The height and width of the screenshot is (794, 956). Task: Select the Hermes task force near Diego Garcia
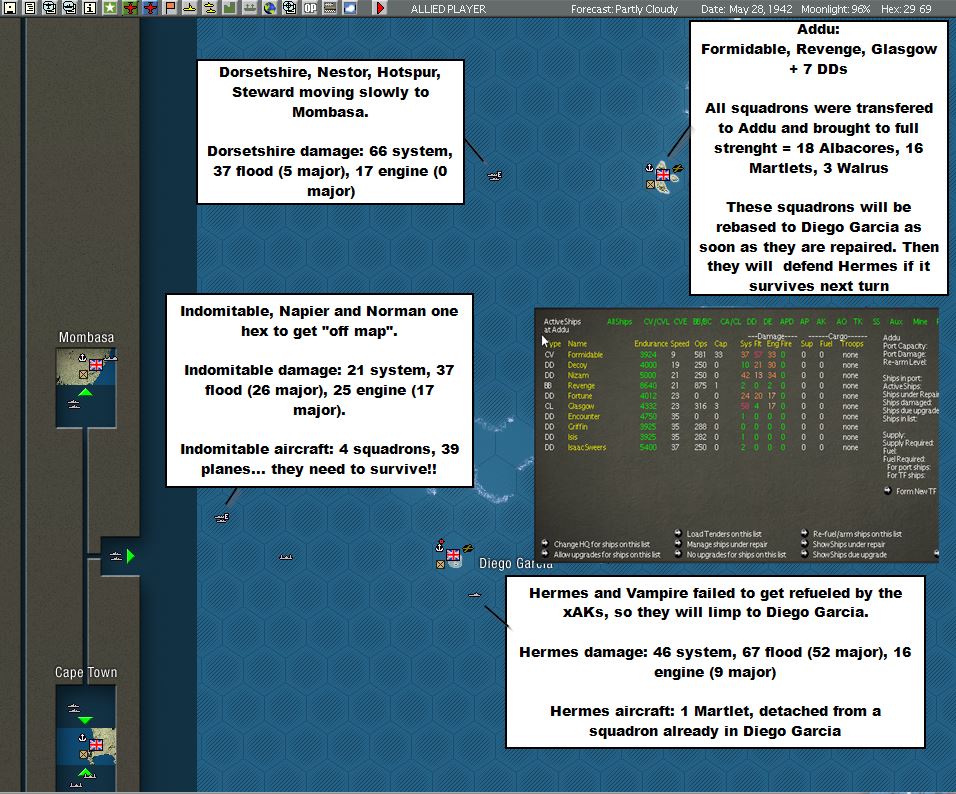474,595
